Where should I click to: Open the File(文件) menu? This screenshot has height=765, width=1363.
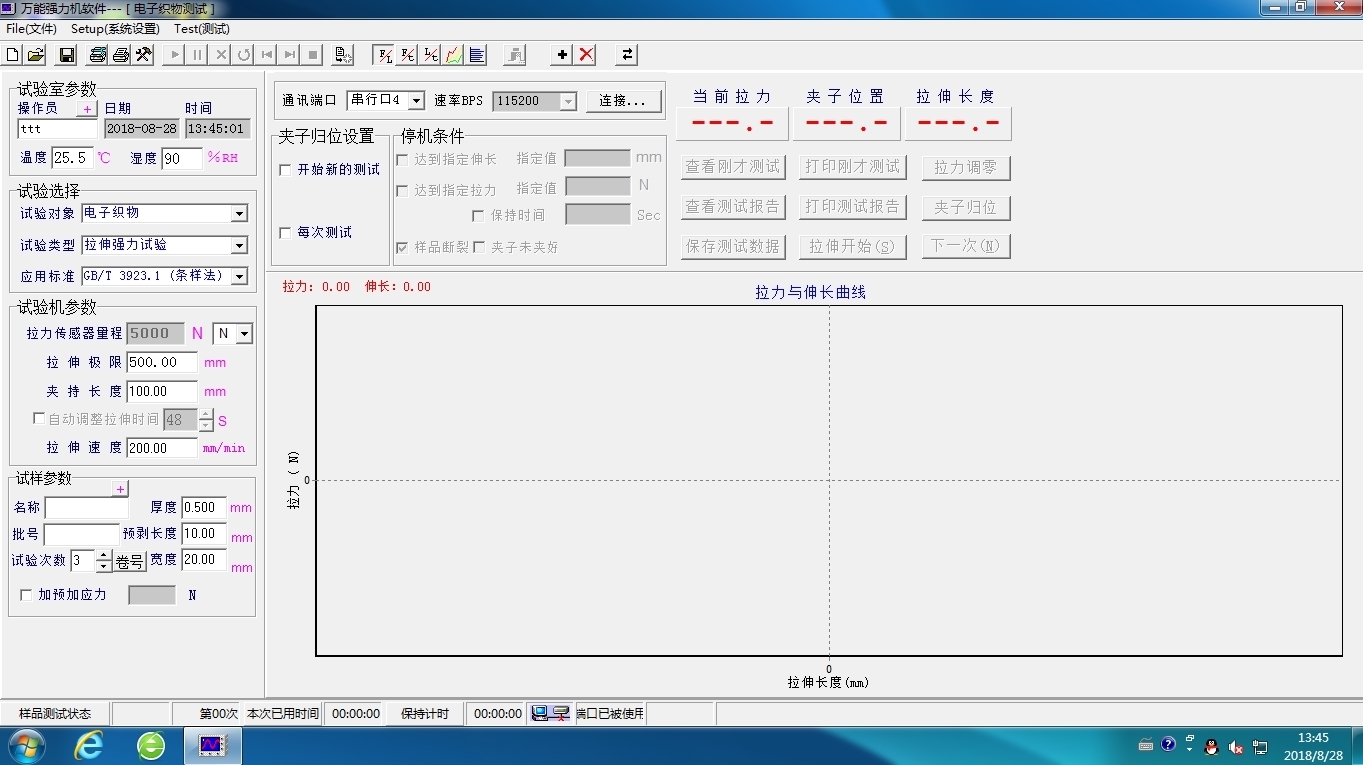point(31,29)
